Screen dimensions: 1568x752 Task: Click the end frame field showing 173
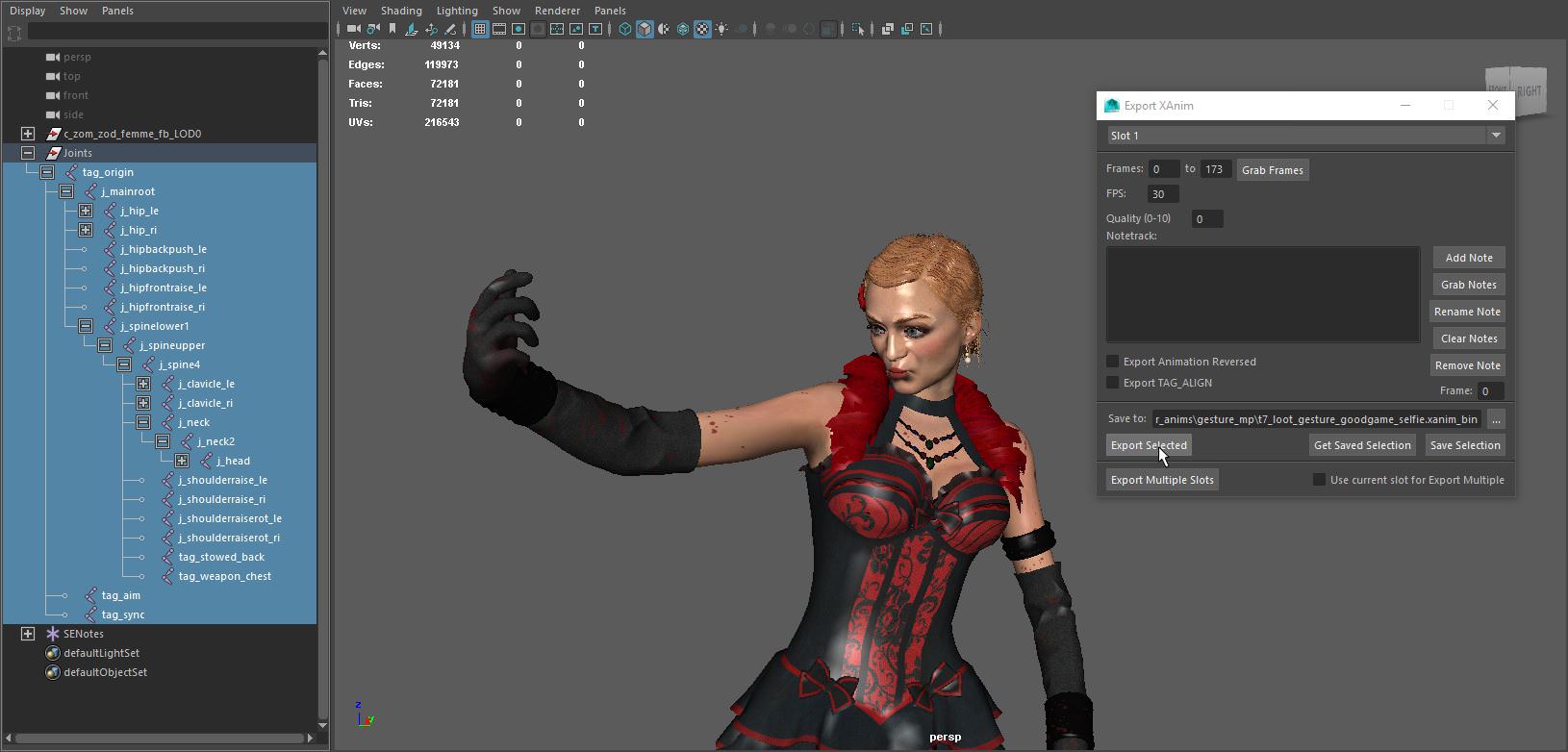tap(1216, 169)
